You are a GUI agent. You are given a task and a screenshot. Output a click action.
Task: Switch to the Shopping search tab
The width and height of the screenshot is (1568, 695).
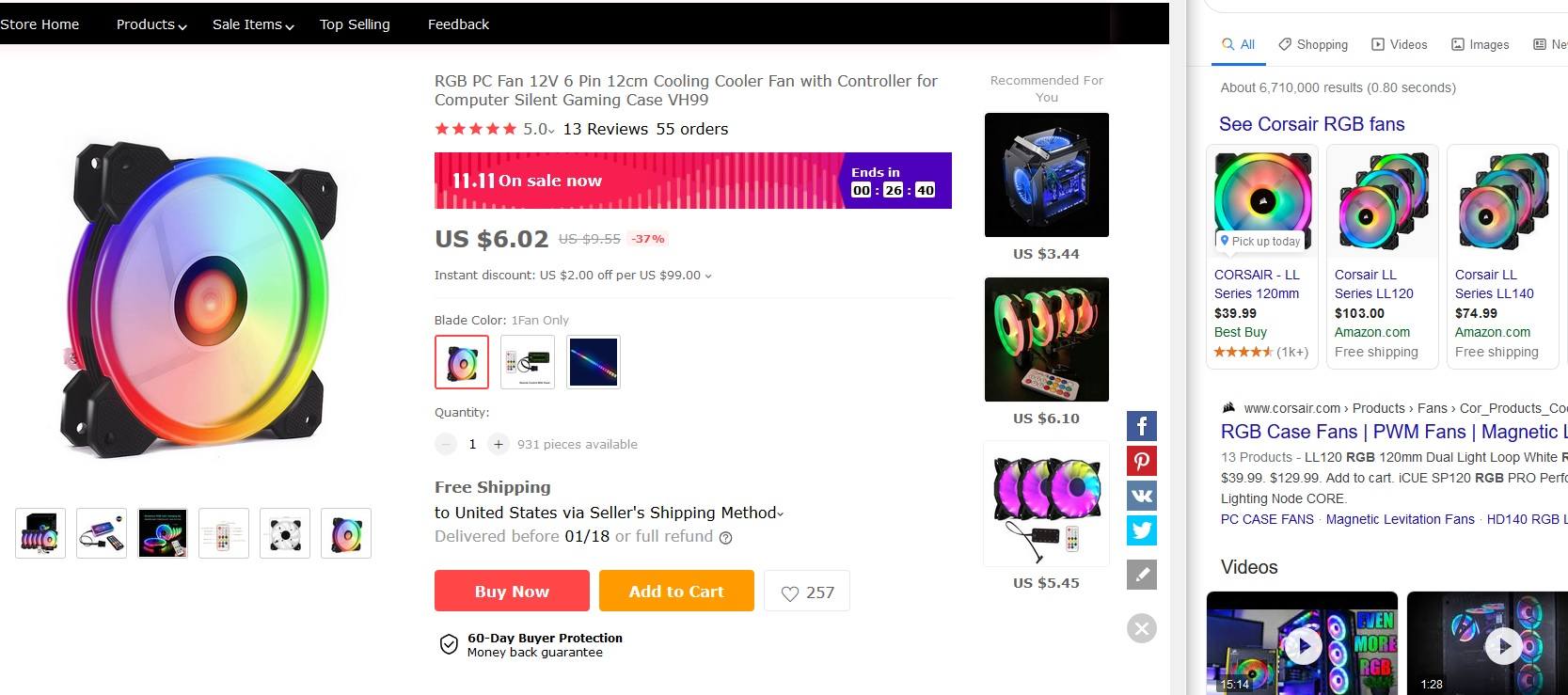click(x=1313, y=44)
